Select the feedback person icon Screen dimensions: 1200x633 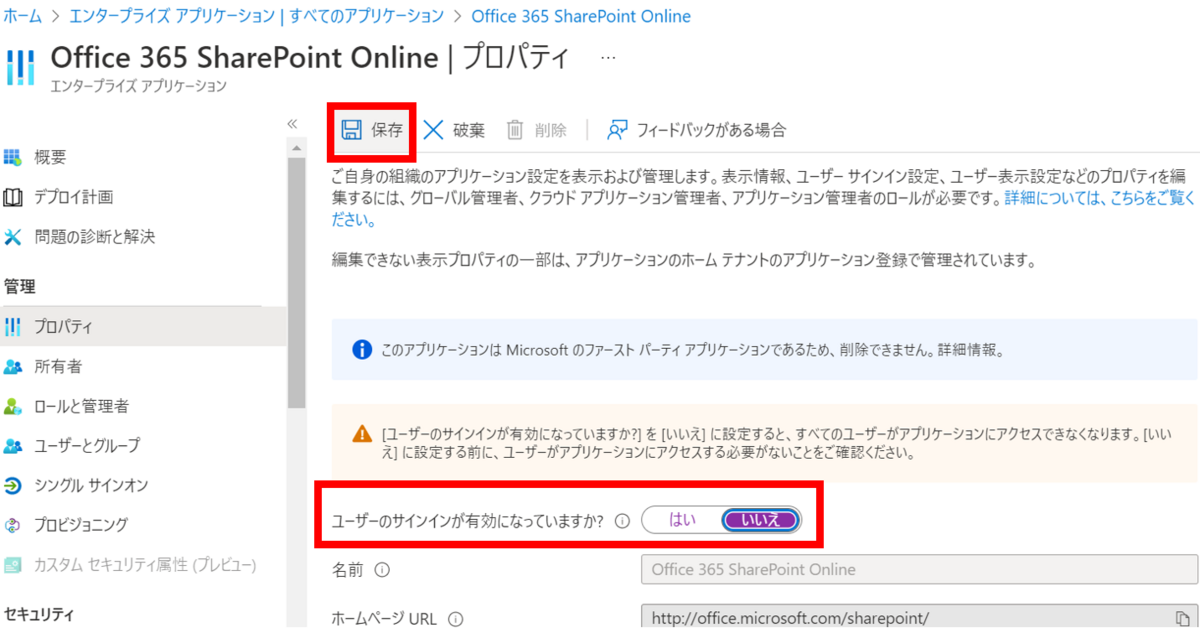click(x=617, y=130)
